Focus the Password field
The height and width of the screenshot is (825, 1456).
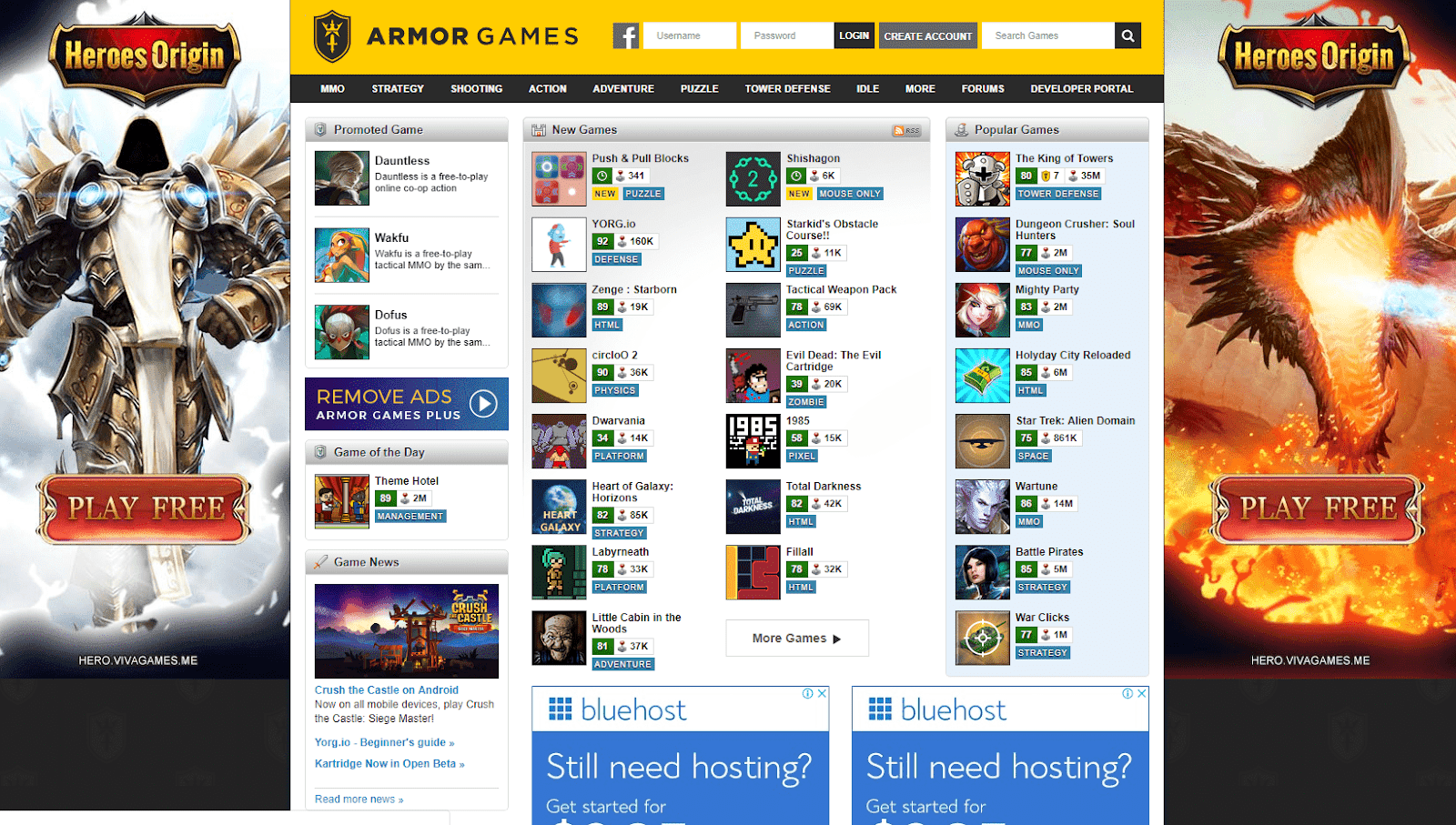pyautogui.click(x=787, y=35)
